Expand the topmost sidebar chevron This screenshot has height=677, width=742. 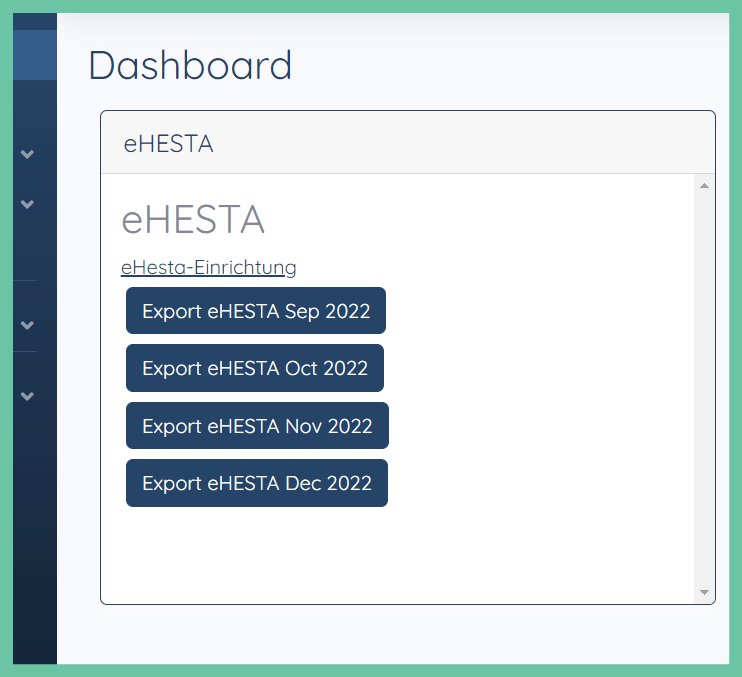point(27,154)
